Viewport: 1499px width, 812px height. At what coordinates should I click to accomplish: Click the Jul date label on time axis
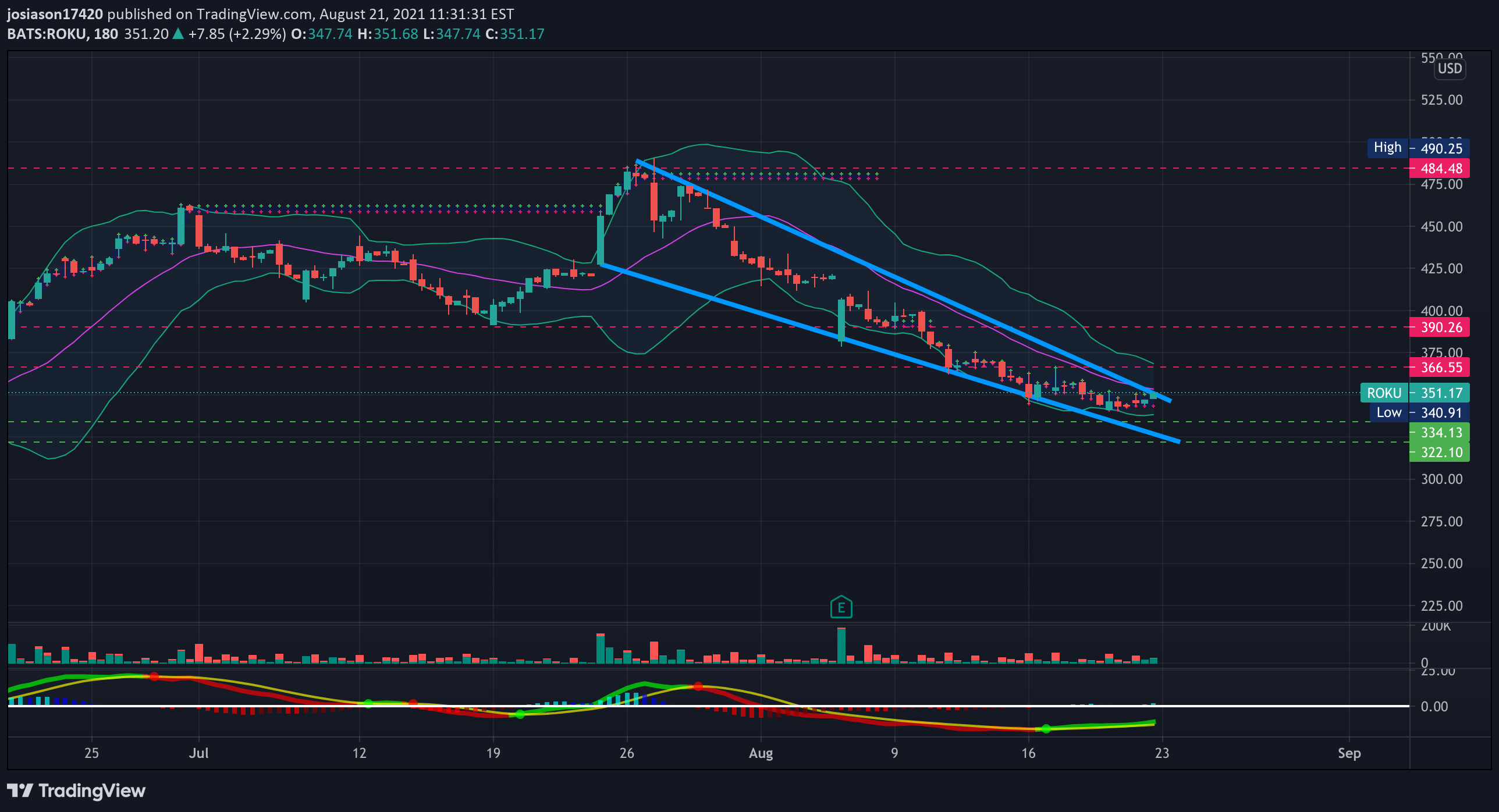point(199,753)
